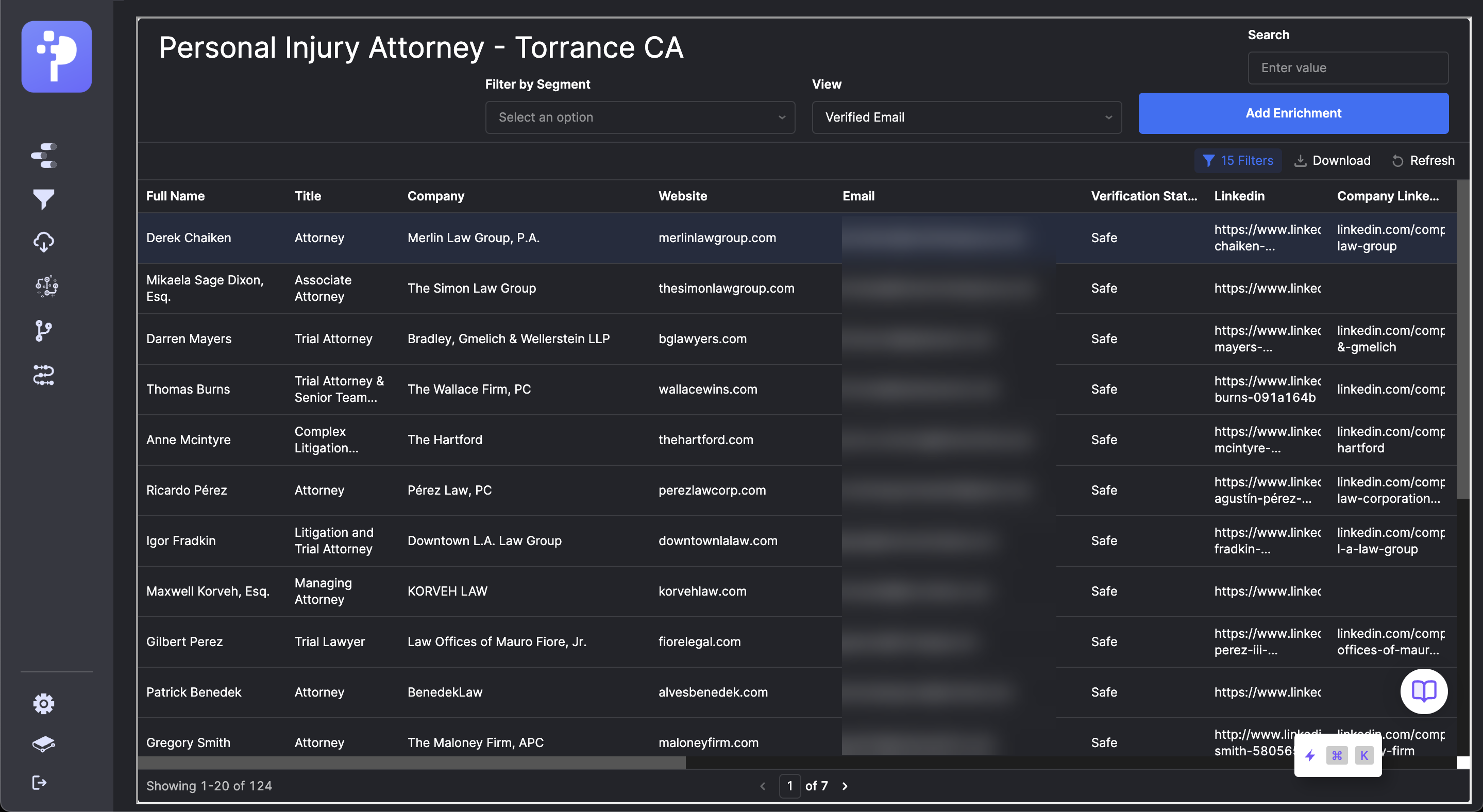The width and height of the screenshot is (1483, 812).
Task: Open the git branch sidebar icon
Action: point(44,330)
